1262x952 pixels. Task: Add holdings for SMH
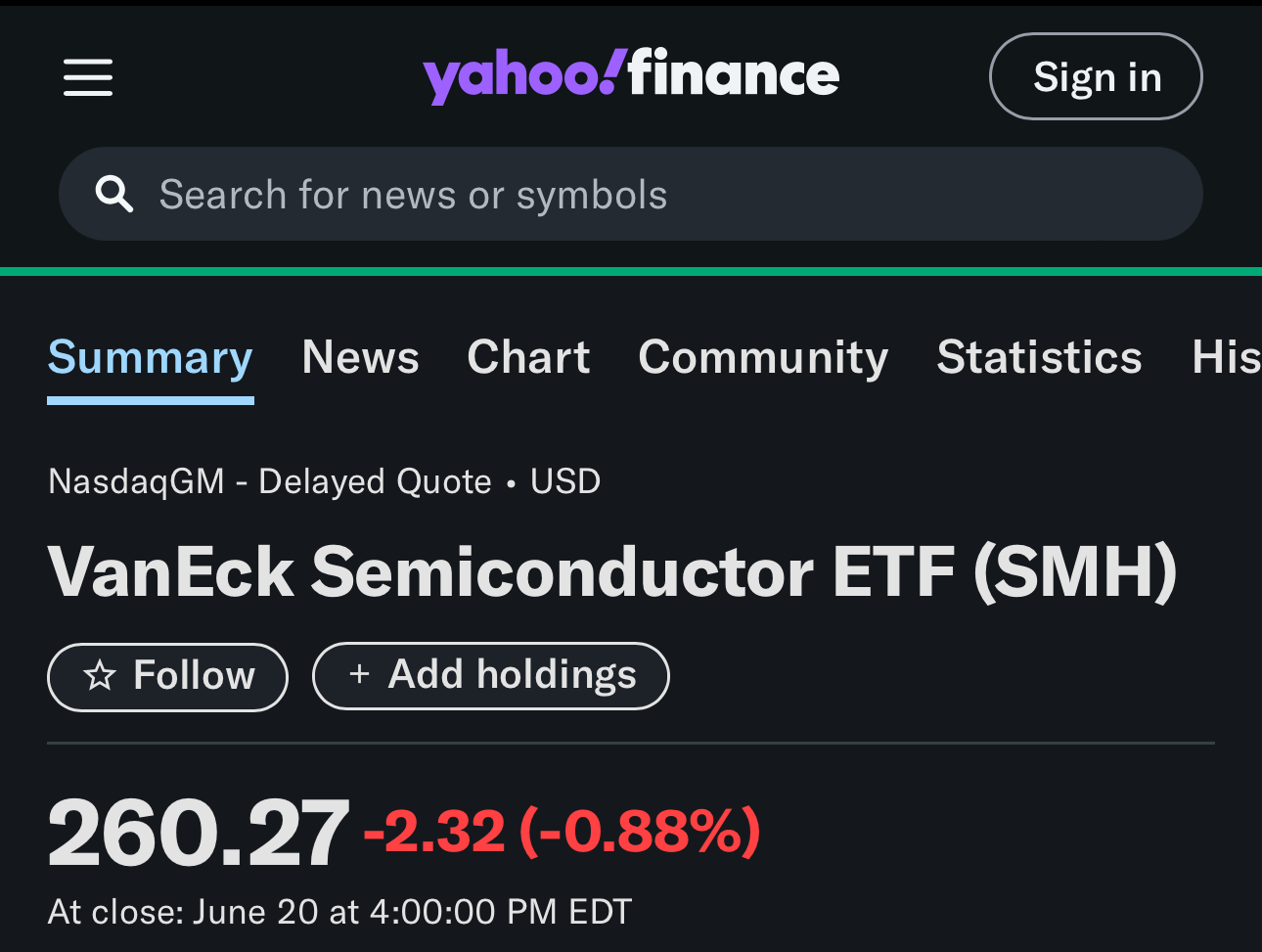tap(490, 675)
